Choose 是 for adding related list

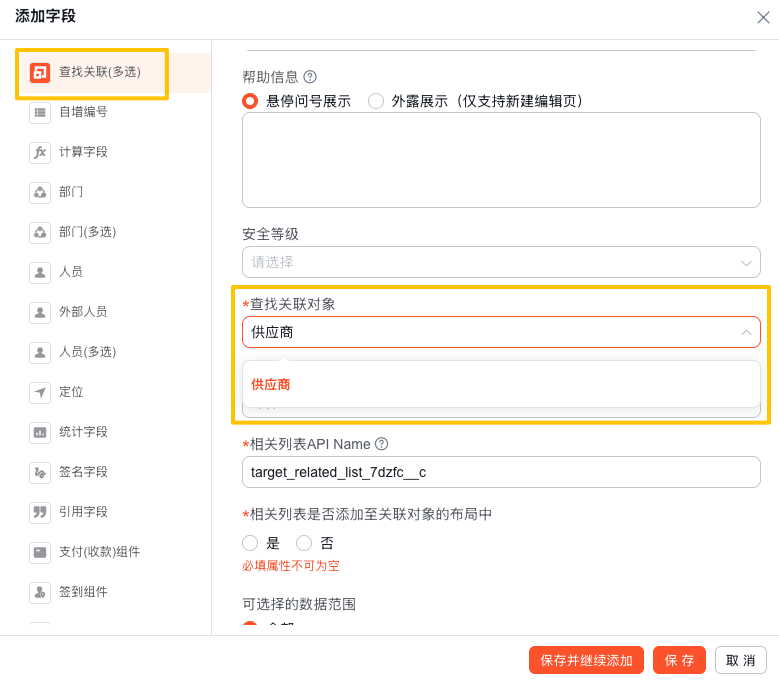tap(250, 543)
